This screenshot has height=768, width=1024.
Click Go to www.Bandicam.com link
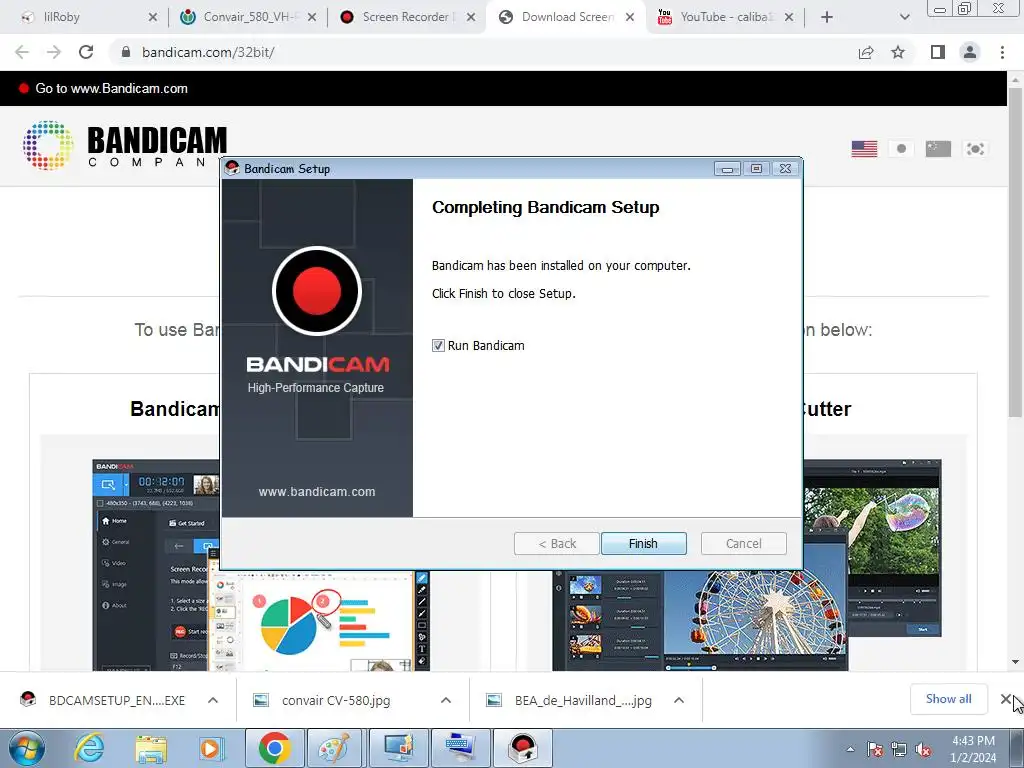(111, 88)
